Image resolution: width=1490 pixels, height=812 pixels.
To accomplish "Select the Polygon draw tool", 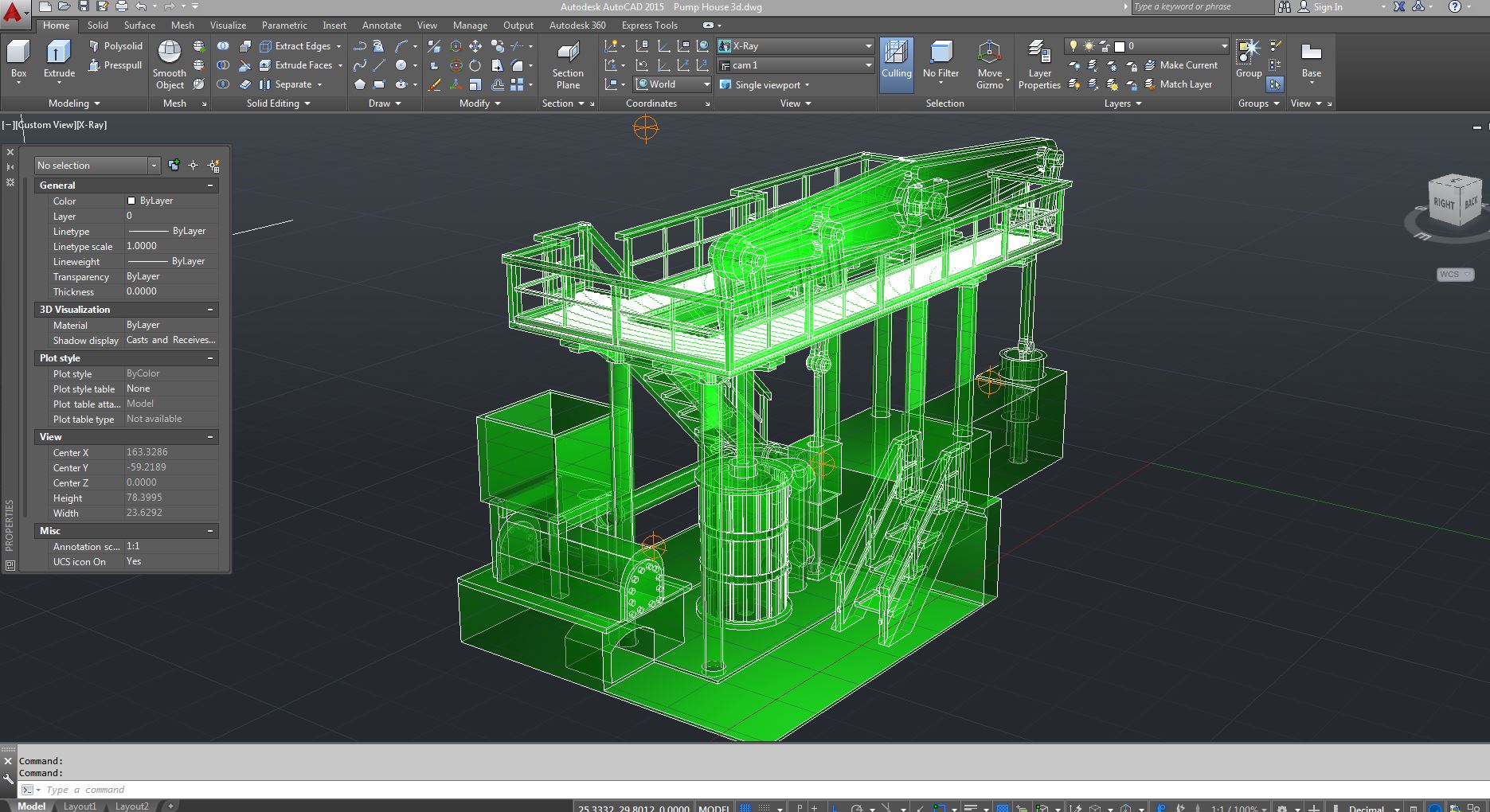I will [x=360, y=84].
